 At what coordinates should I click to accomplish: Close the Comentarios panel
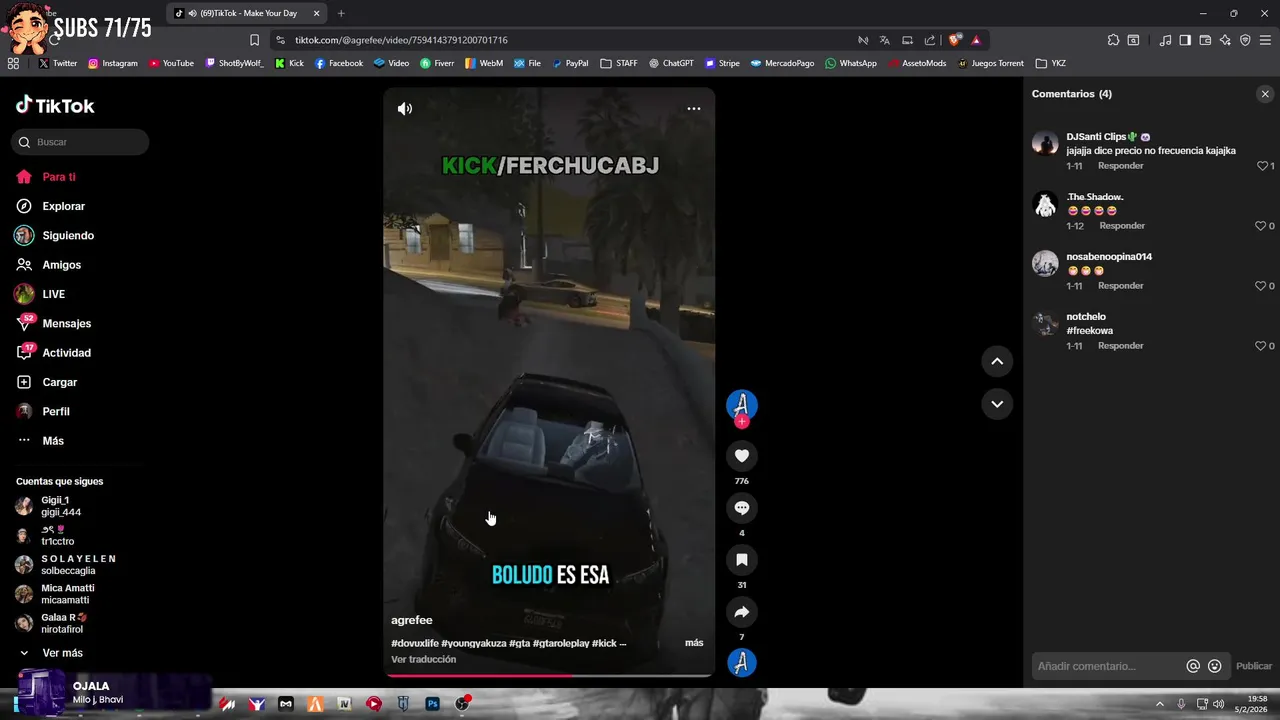coord(1265,94)
